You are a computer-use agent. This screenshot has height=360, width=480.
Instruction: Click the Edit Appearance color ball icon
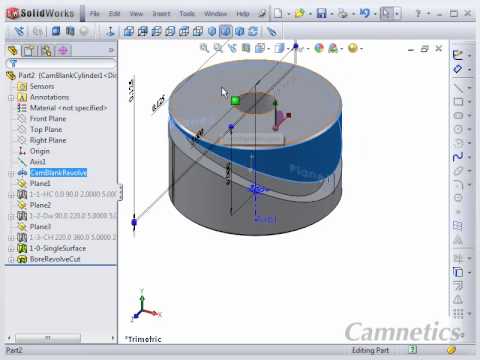click(319, 48)
